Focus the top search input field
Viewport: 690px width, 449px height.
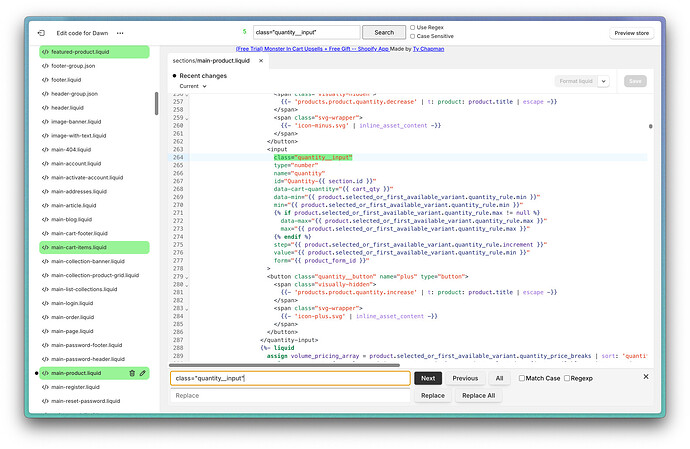coord(306,32)
